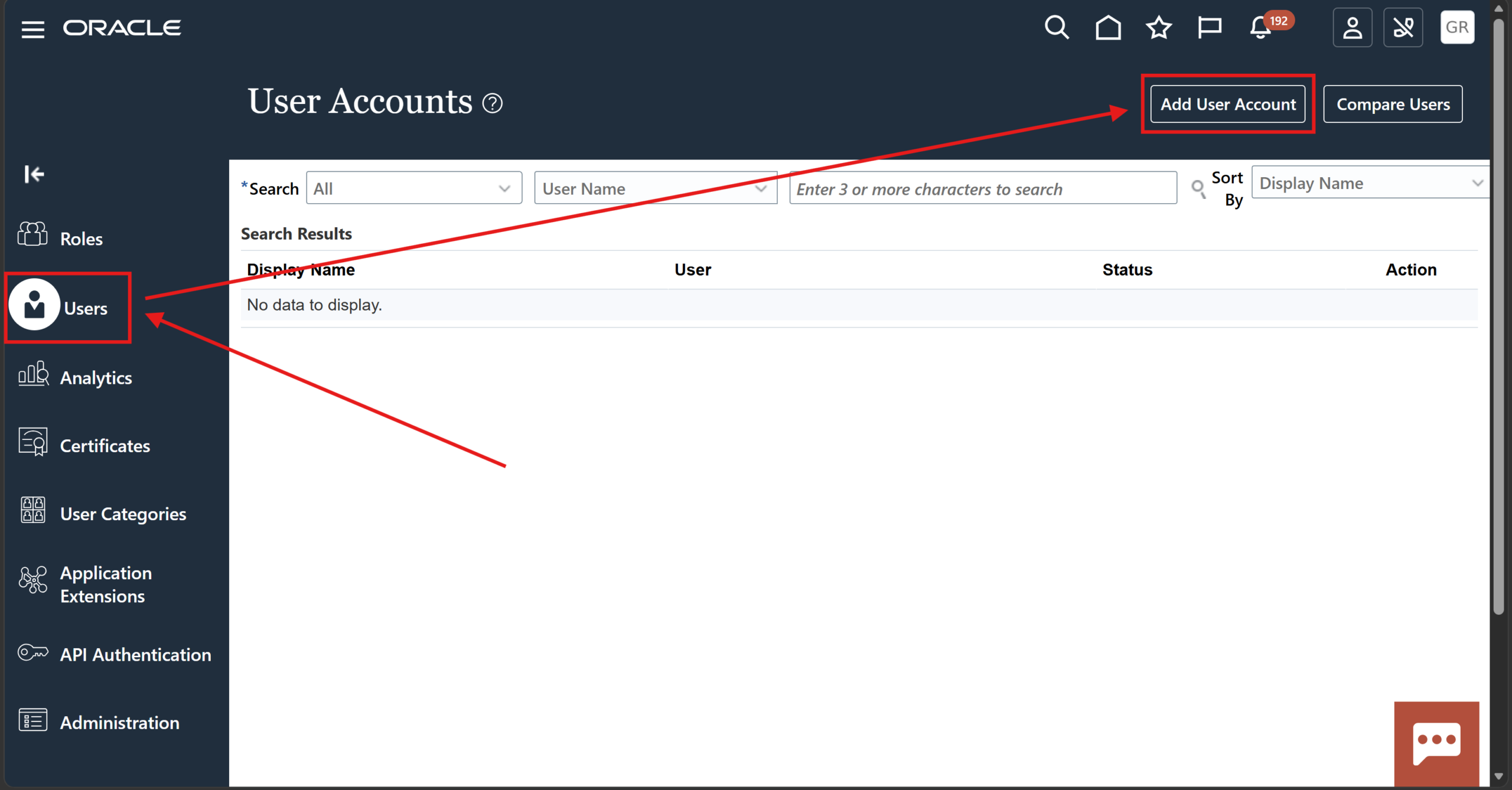Expand the User Name search field dropdown
This screenshot has height=790, width=1512.
coord(656,188)
